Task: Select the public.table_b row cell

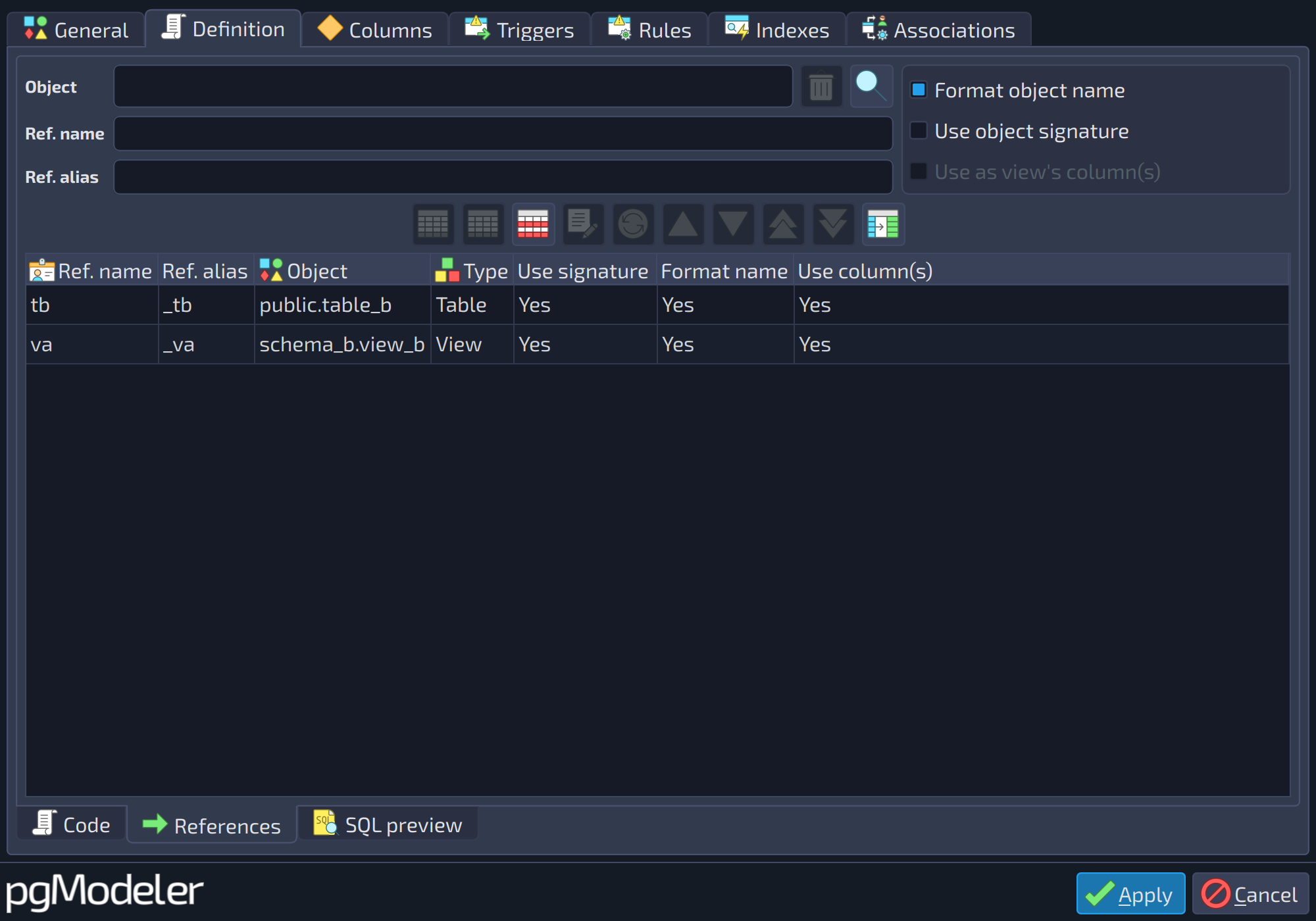Action: (x=343, y=305)
